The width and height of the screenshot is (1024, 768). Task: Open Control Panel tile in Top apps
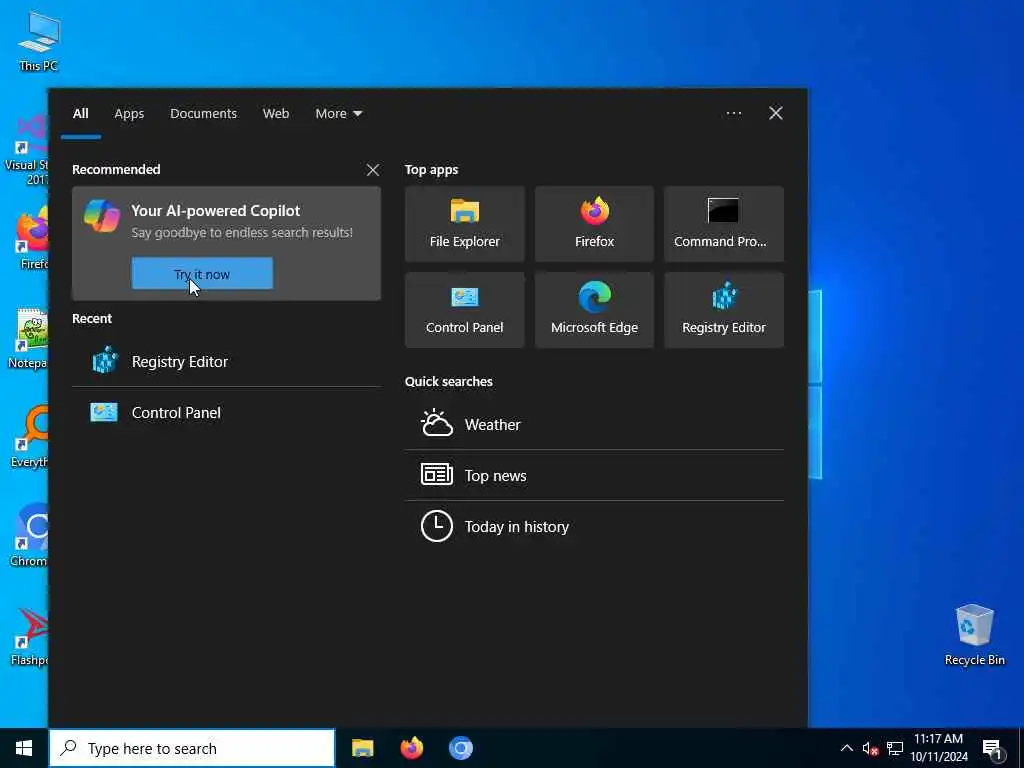tap(464, 310)
